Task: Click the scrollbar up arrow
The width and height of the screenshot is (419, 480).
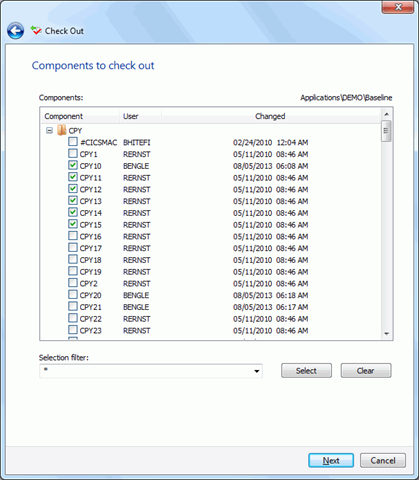Action: click(x=386, y=114)
